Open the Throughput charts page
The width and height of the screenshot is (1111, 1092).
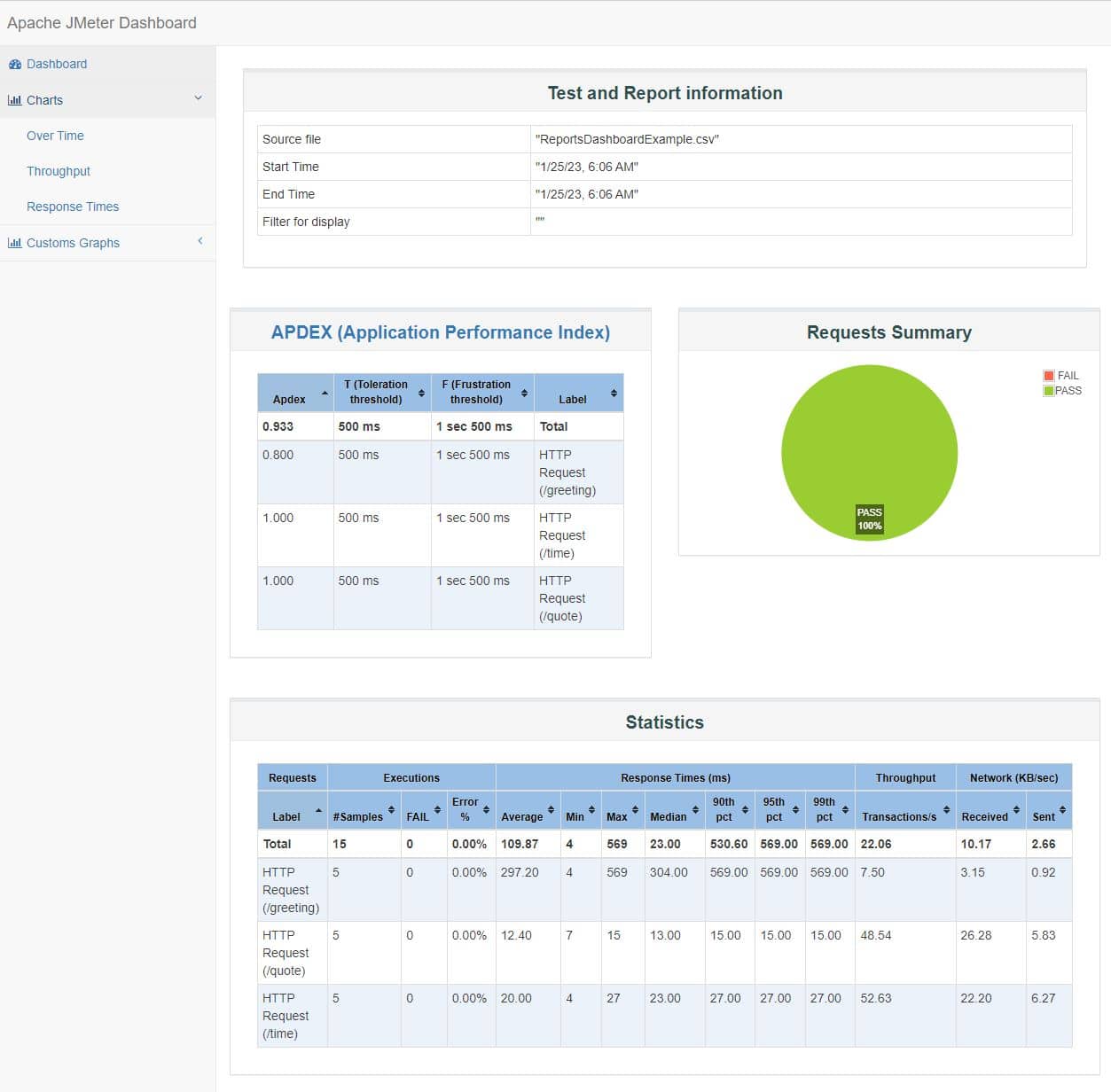click(x=59, y=171)
